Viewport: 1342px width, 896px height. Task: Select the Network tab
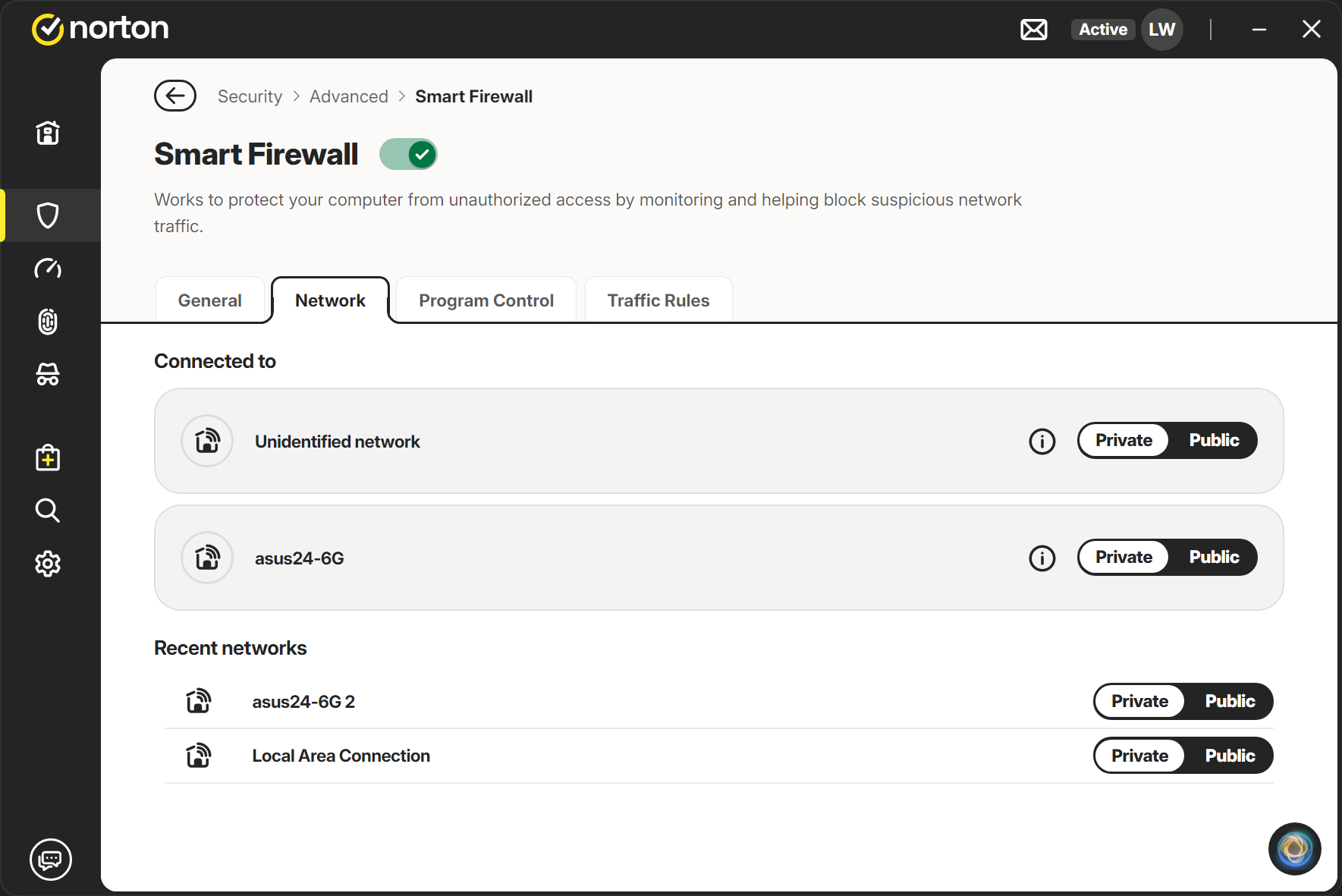[x=330, y=300]
